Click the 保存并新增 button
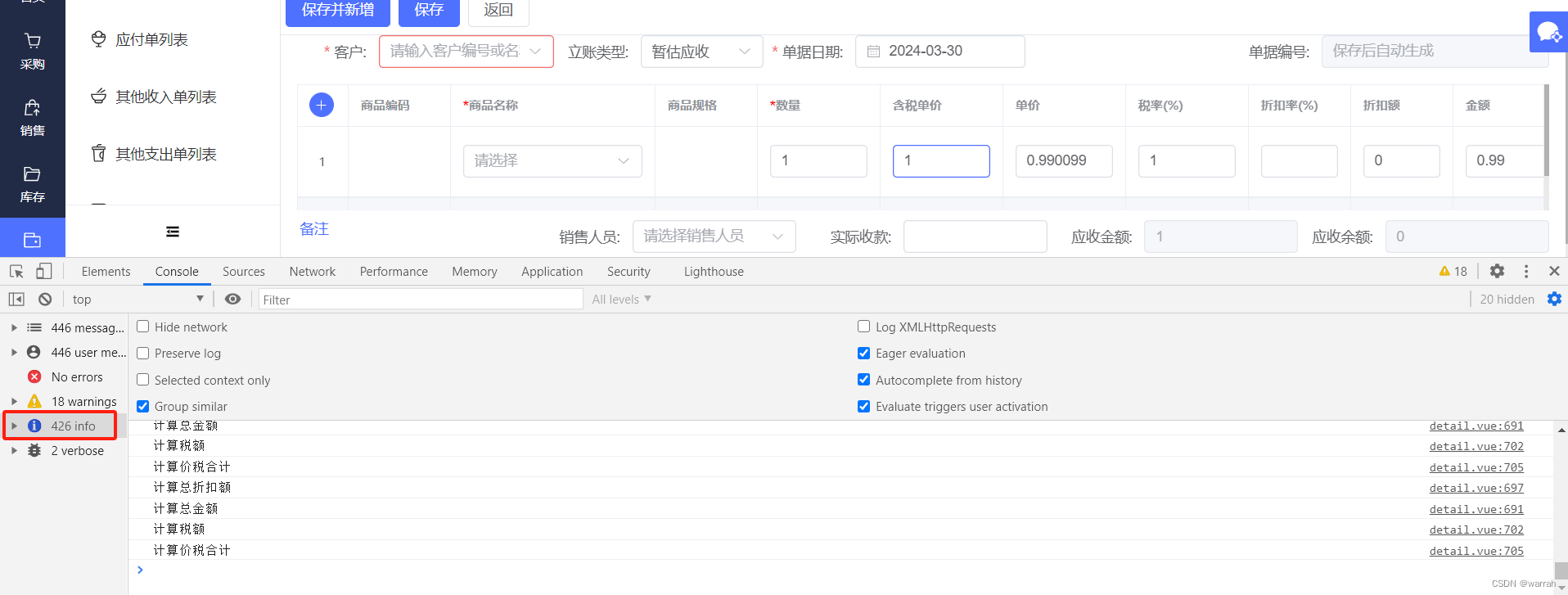1568x595 pixels. coord(338,11)
